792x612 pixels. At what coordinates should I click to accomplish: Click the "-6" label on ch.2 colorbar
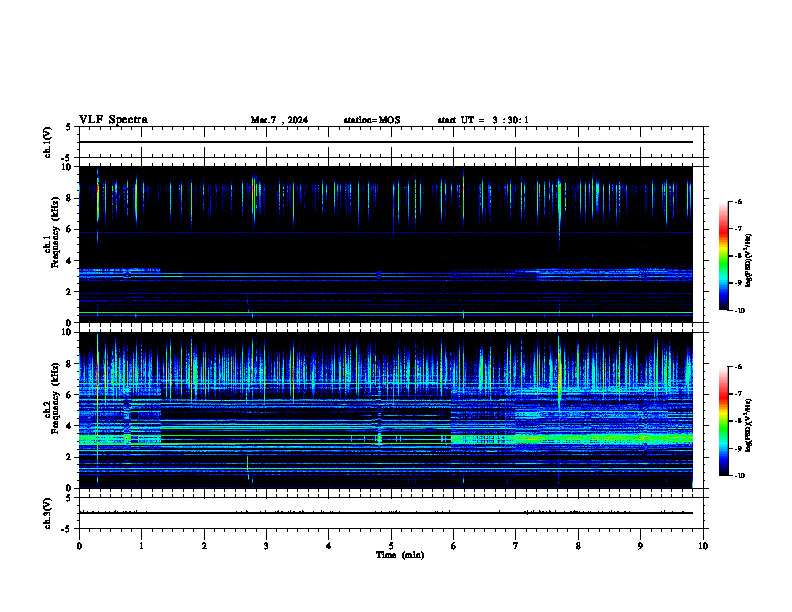739,367
